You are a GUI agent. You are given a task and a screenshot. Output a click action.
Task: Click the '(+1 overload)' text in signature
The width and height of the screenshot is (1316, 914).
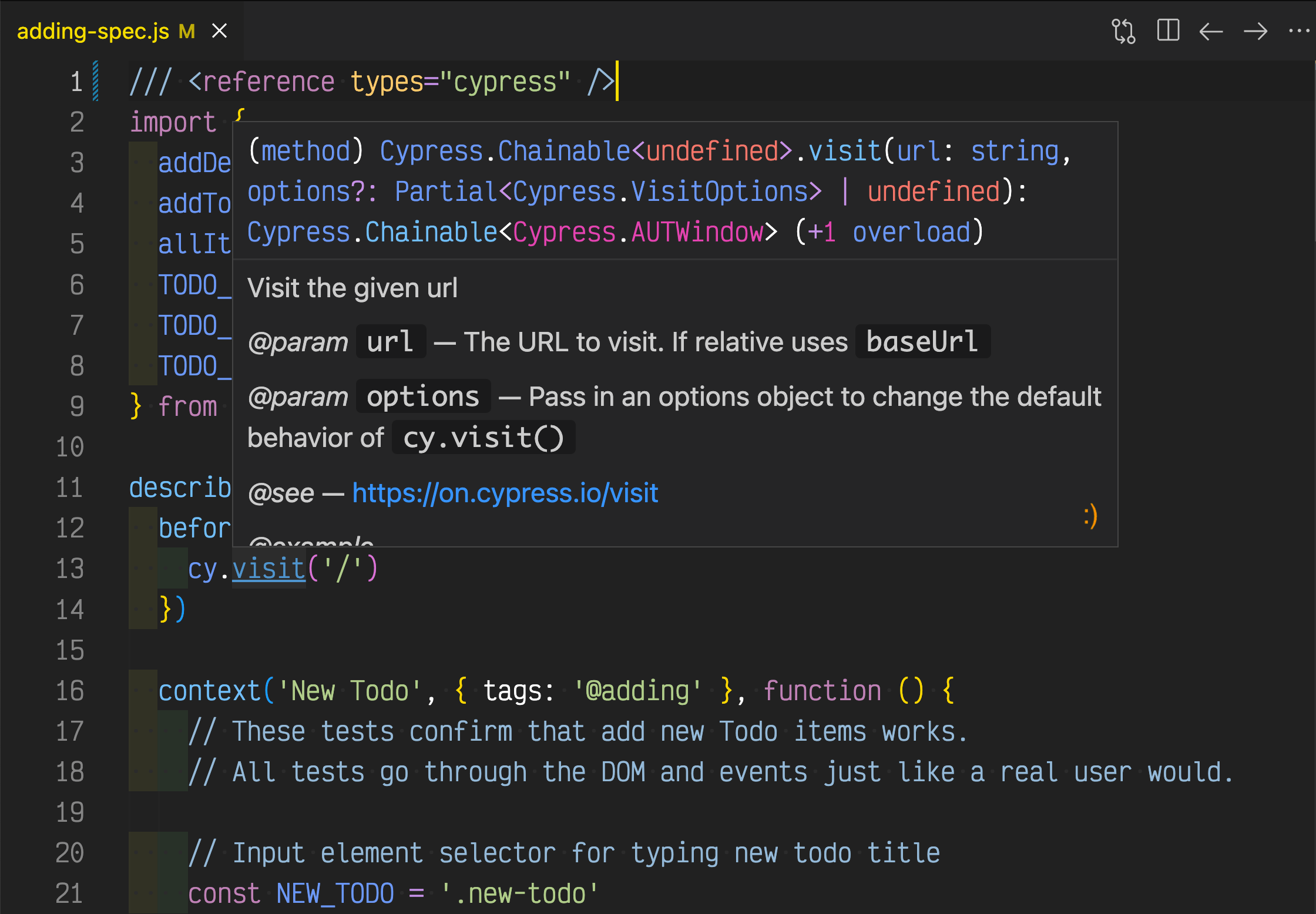tap(889, 231)
